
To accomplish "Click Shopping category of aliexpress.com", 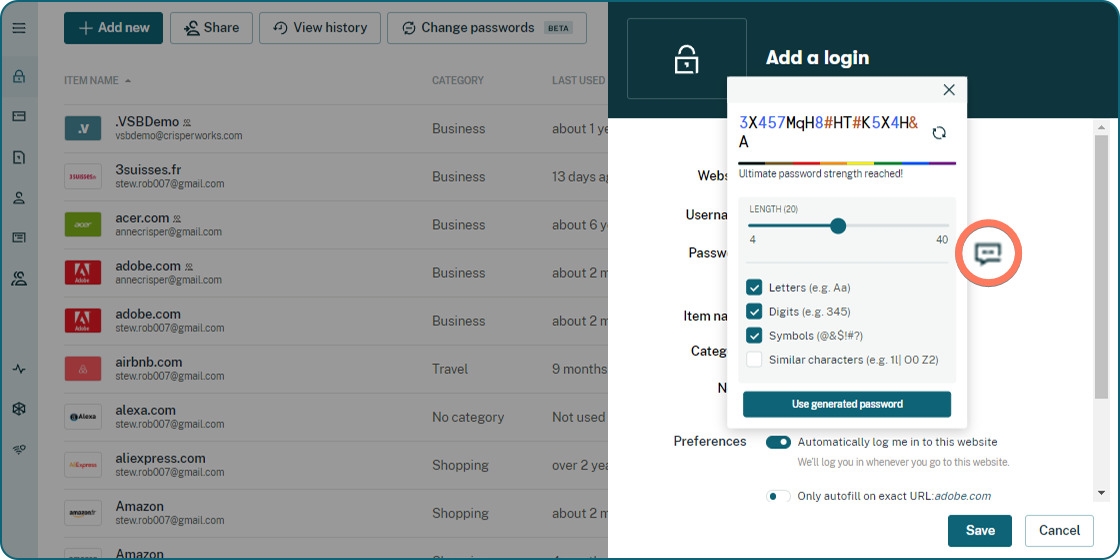I will pos(460,466).
